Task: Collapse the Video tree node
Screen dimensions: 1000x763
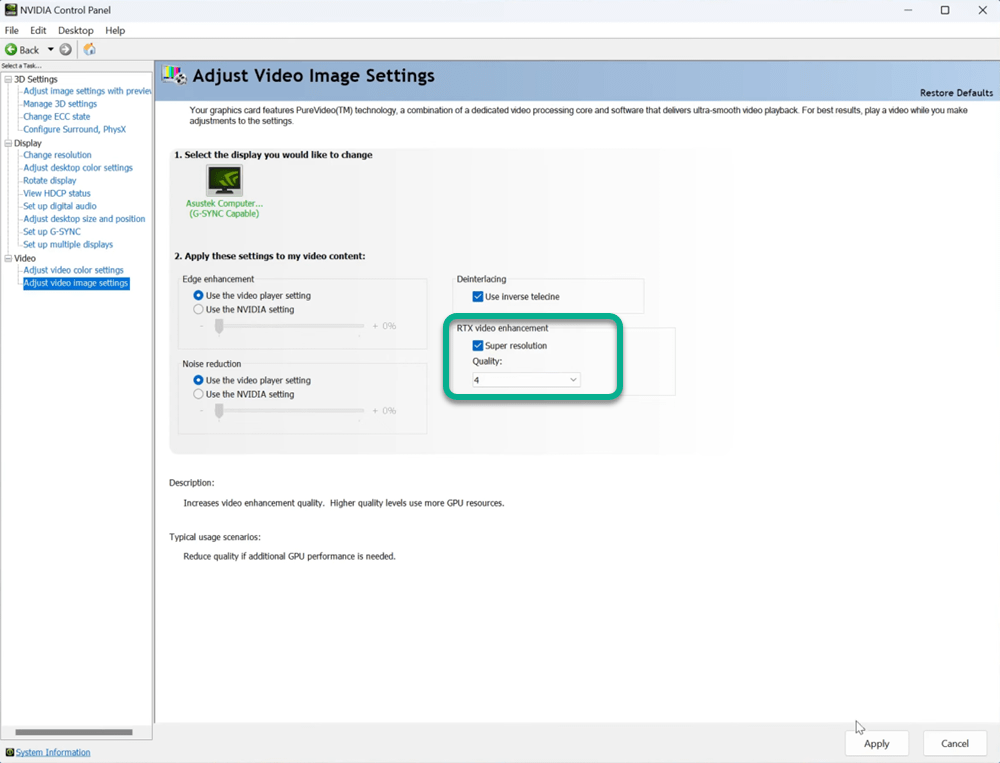Action: [x=8, y=258]
